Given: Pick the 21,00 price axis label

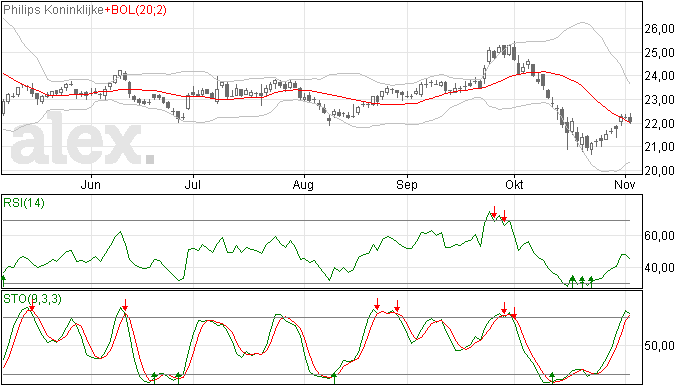Looking at the screenshot, I should pyautogui.click(x=660, y=147).
